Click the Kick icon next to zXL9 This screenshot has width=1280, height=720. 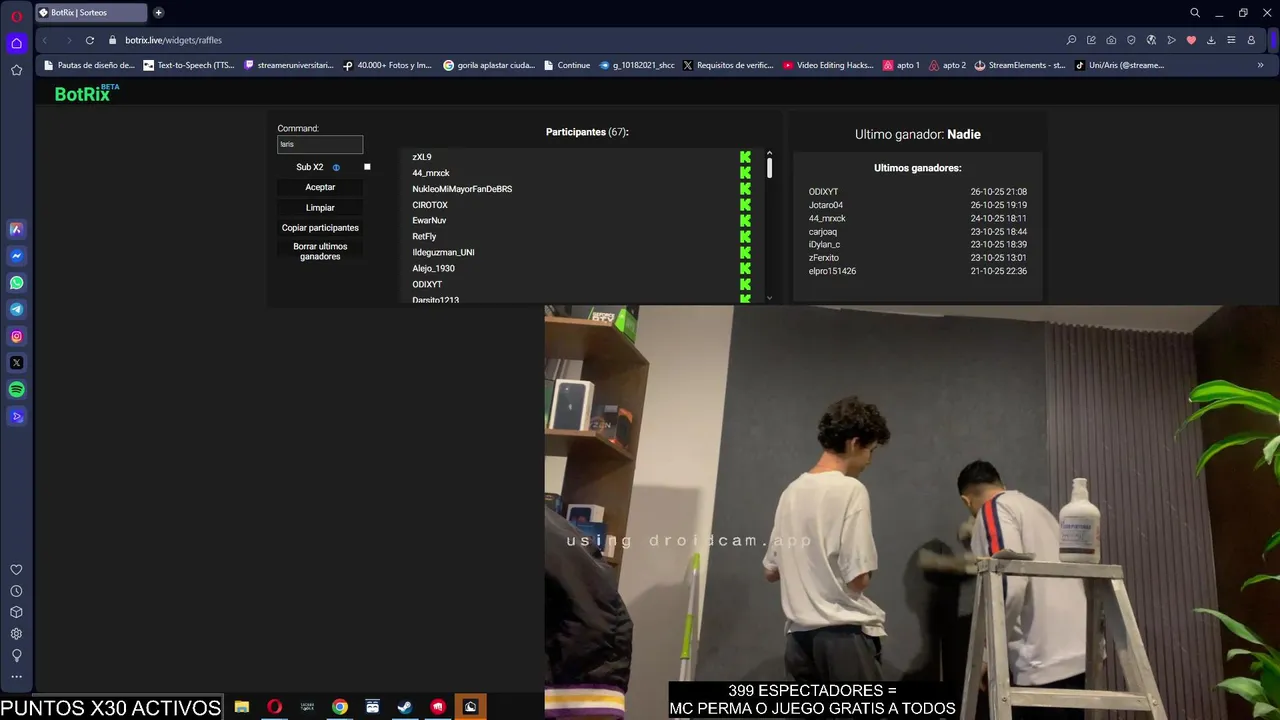(745, 157)
